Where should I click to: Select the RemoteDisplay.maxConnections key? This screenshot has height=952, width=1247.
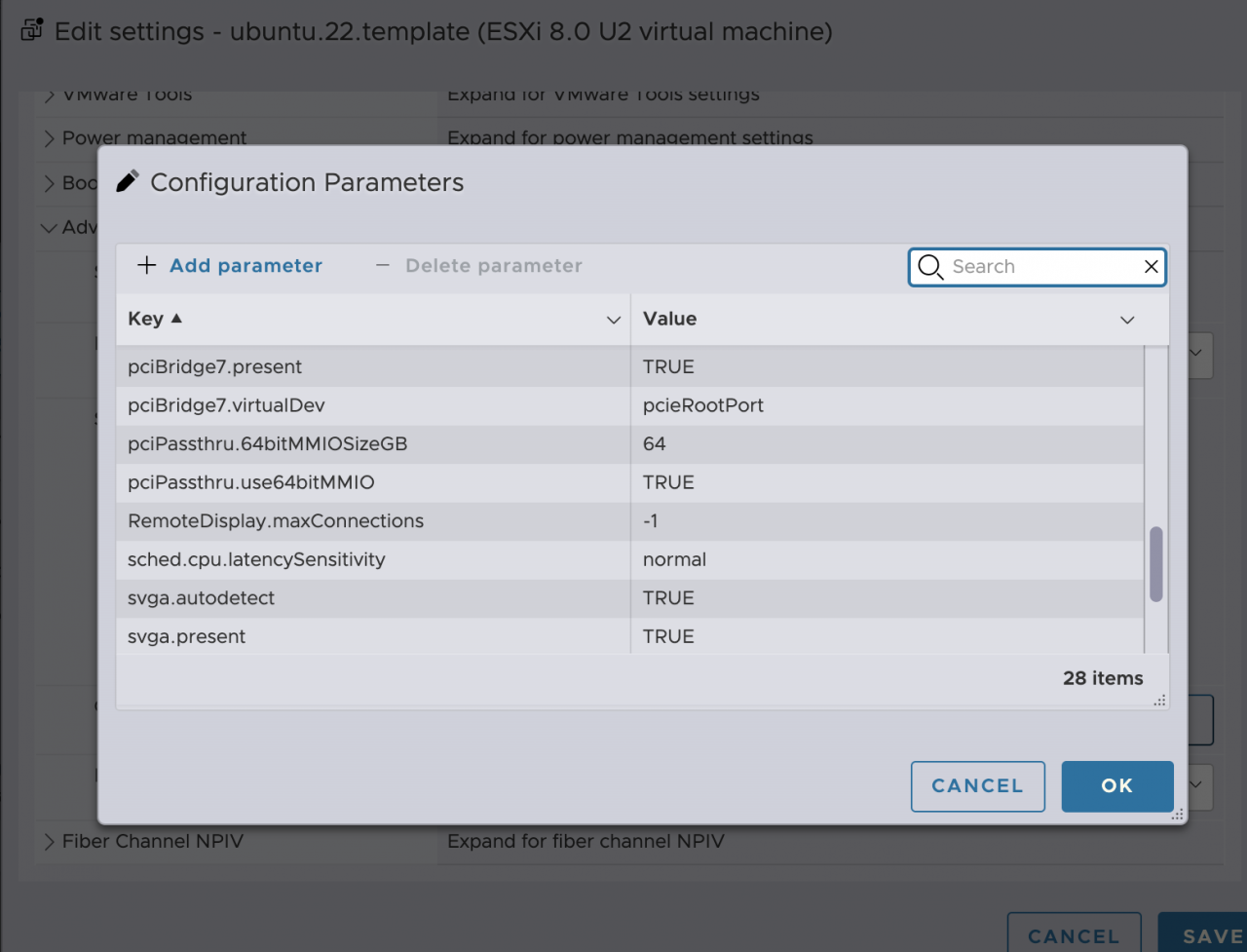(x=276, y=520)
